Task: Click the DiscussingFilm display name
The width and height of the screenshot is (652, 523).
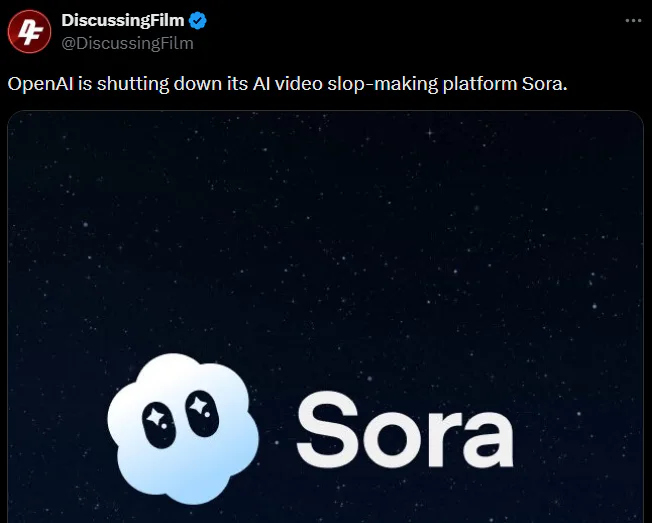Action: click(x=123, y=20)
